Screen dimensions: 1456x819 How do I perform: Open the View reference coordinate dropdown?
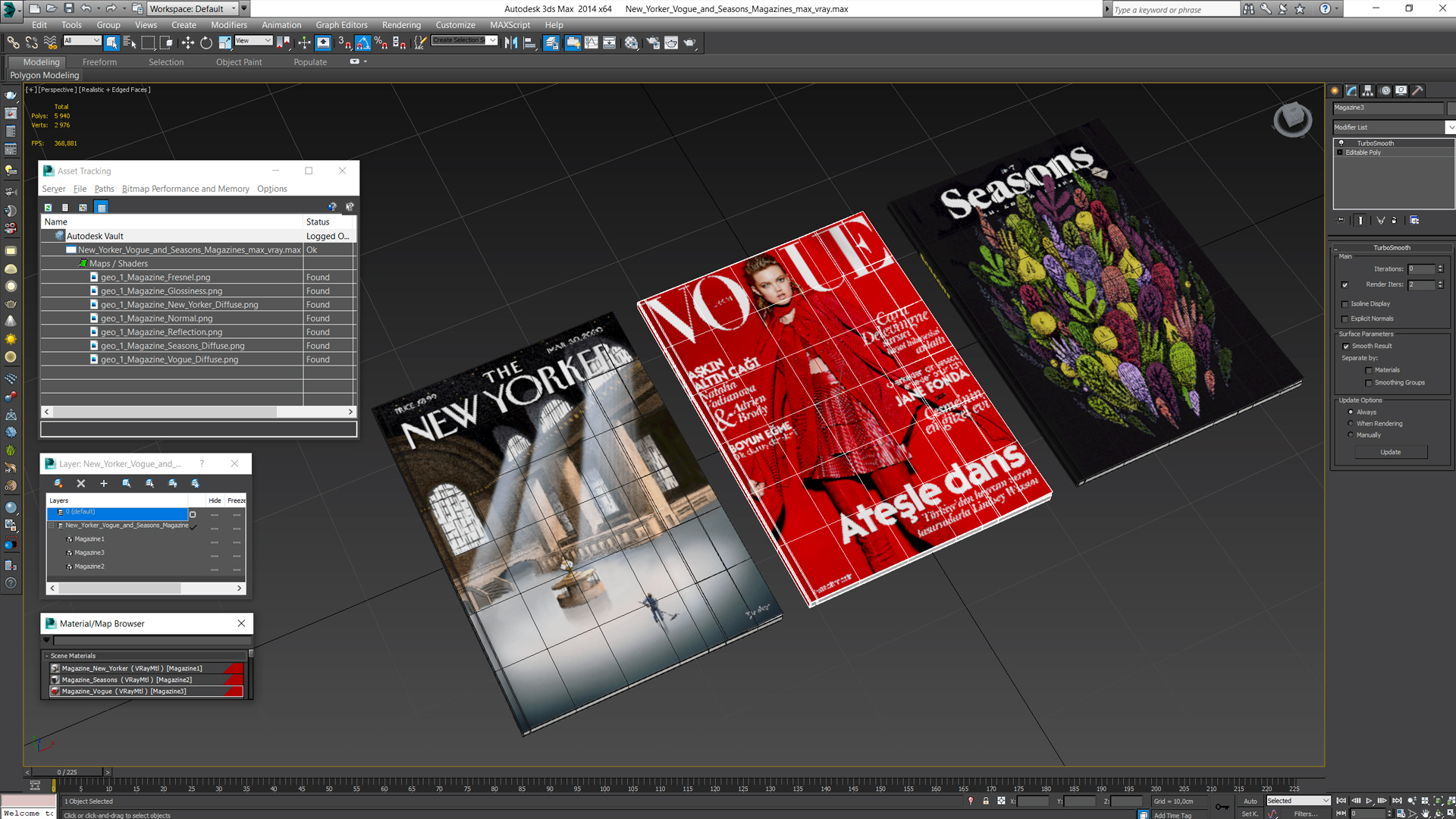pos(253,41)
